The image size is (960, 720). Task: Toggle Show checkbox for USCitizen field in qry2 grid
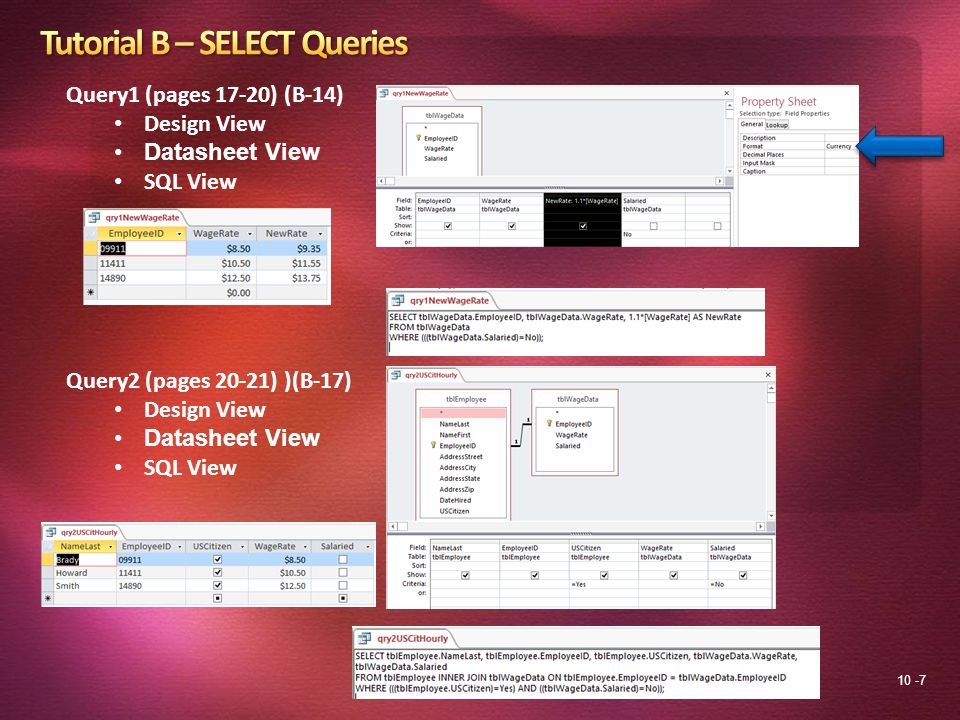pos(604,575)
